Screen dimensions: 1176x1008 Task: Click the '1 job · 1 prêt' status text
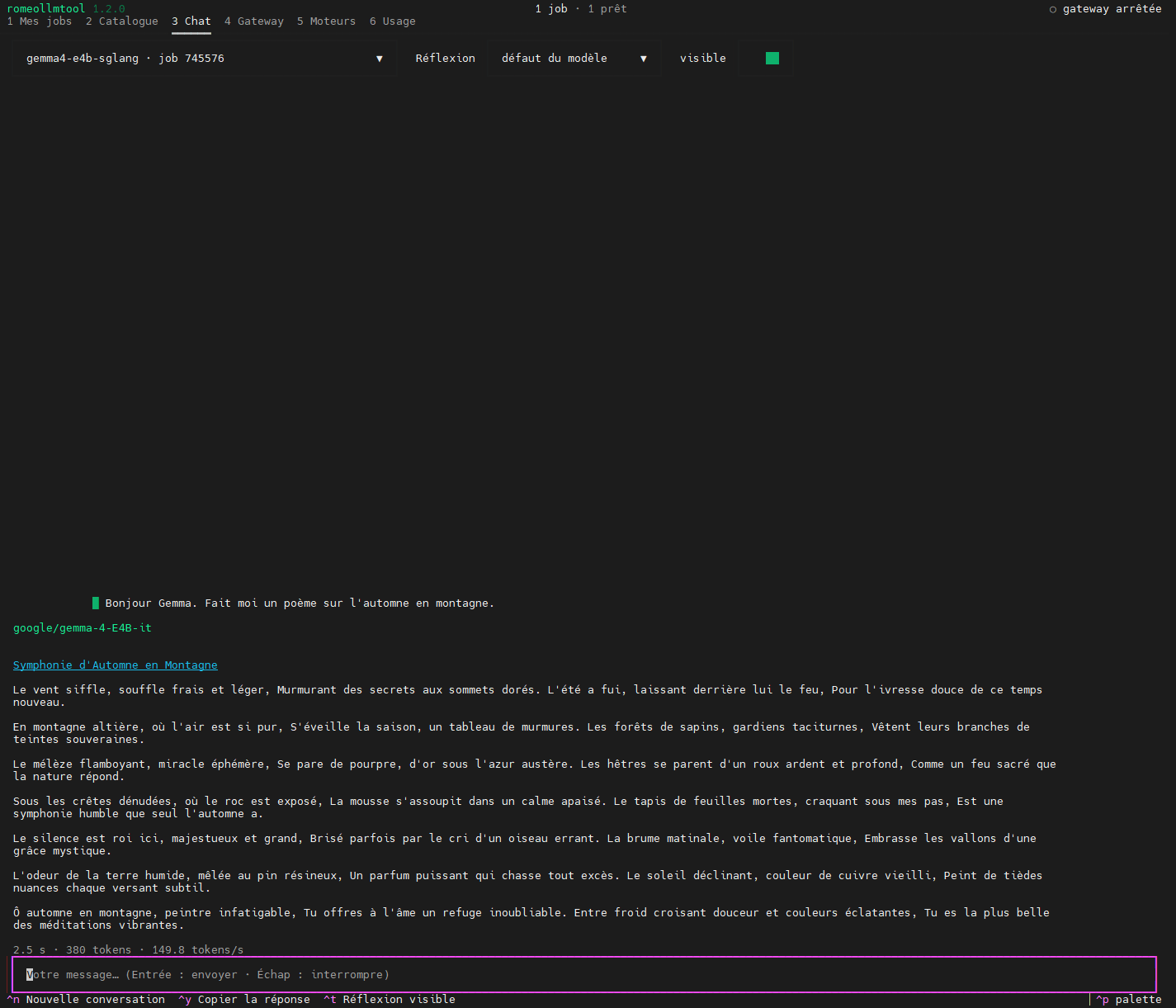tap(581, 9)
